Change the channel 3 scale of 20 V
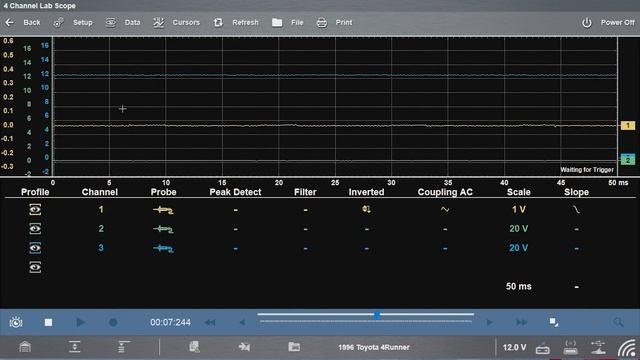The image size is (640, 360). pyautogui.click(x=518, y=248)
